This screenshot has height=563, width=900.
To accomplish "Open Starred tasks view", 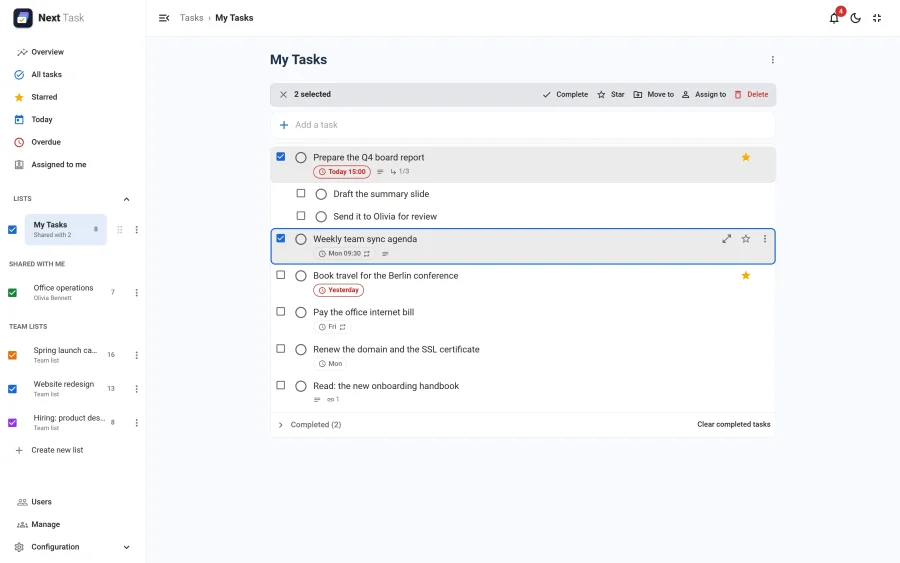I will (x=44, y=97).
